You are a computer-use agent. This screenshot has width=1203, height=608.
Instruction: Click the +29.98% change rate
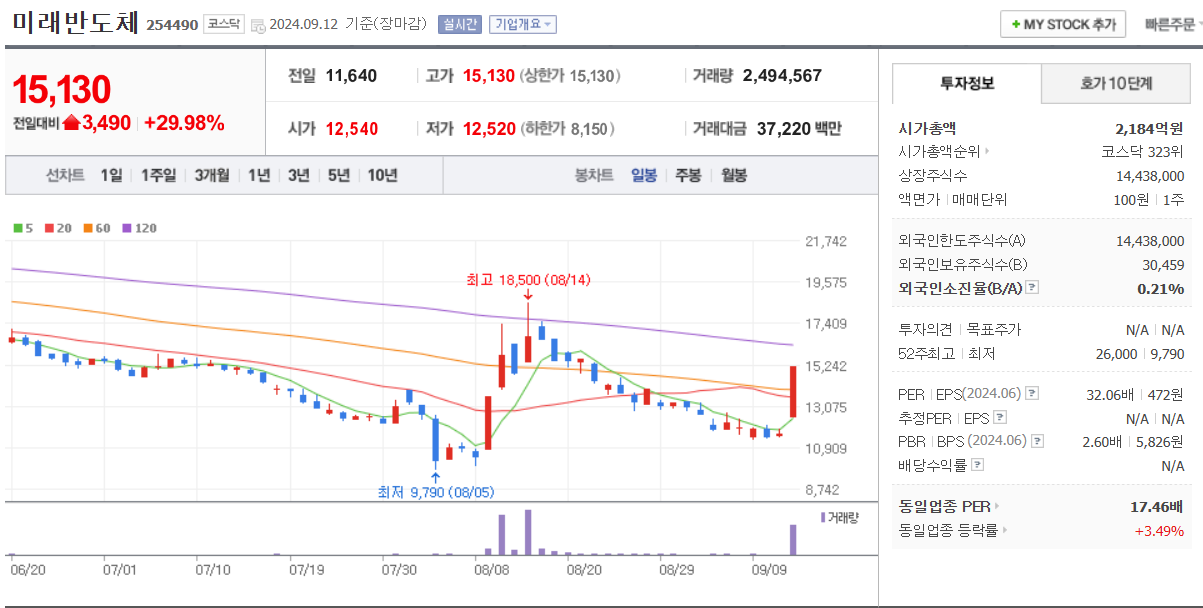(184, 123)
